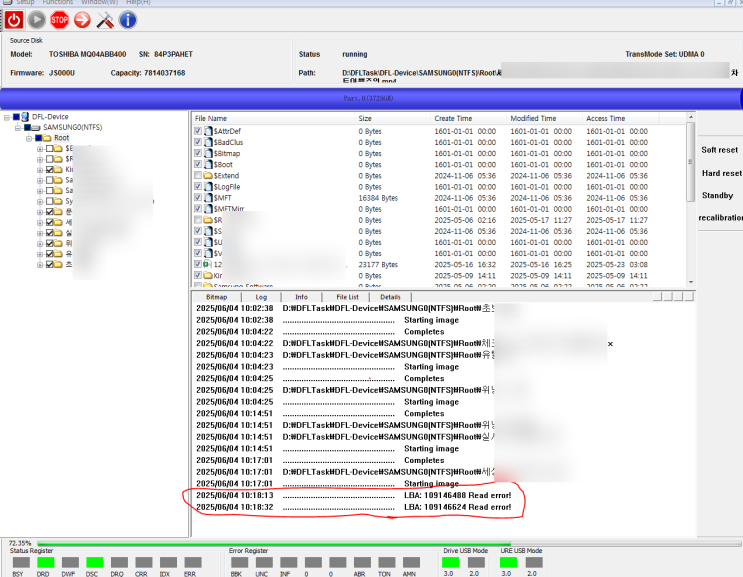
Task: Toggle the $BadClus file checkbox
Action: click(198, 142)
